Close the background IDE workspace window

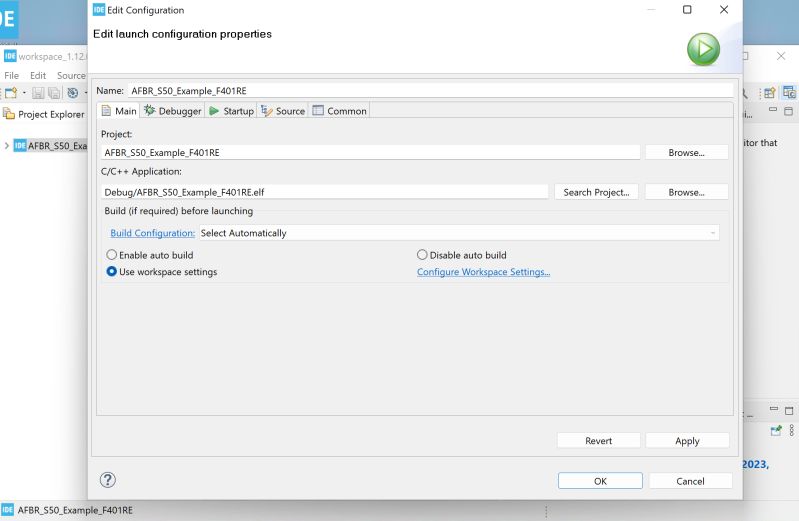tap(781, 56)
